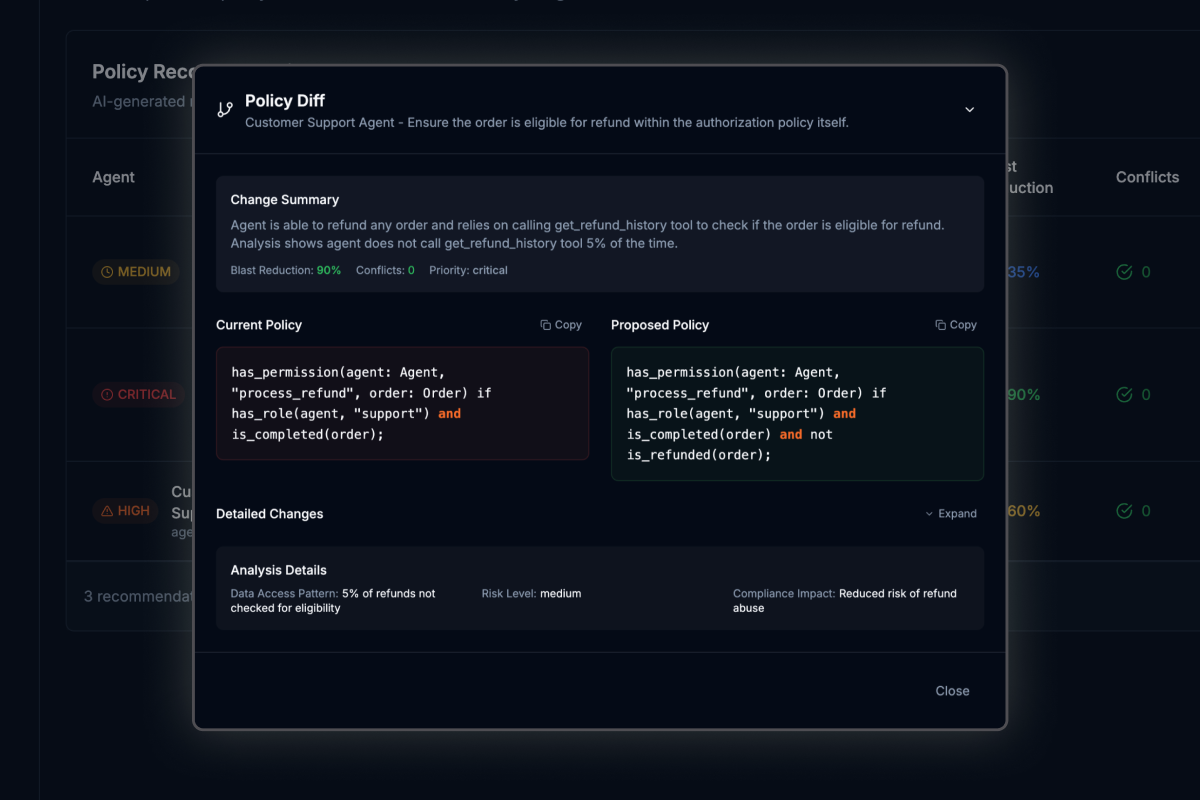1200x800 pixels.
Task: Click the Change Summary heading
Action: pos(285,200)
